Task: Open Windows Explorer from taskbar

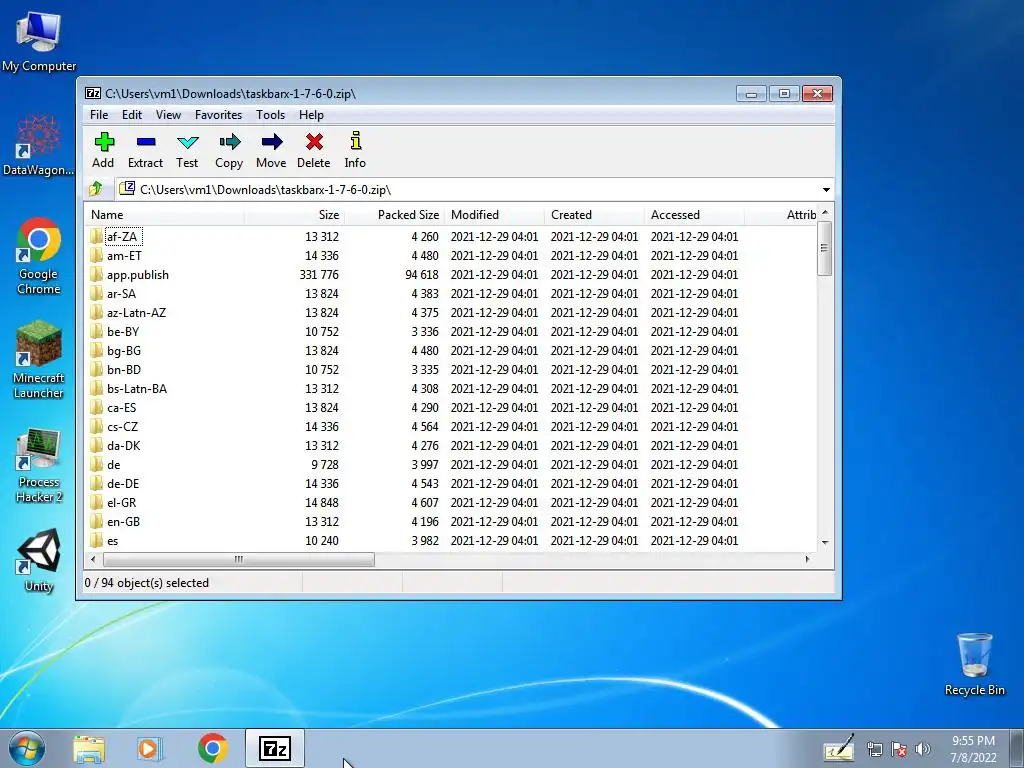Action: click(89, 748)
